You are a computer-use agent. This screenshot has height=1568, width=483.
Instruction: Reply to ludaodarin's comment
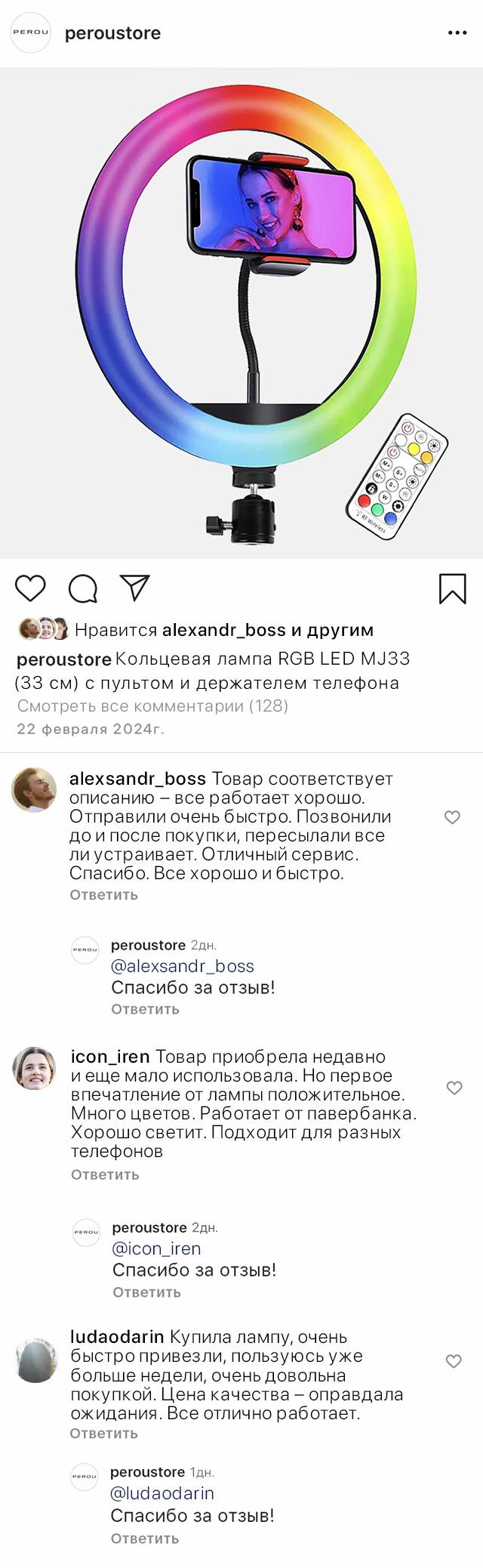103,1434
